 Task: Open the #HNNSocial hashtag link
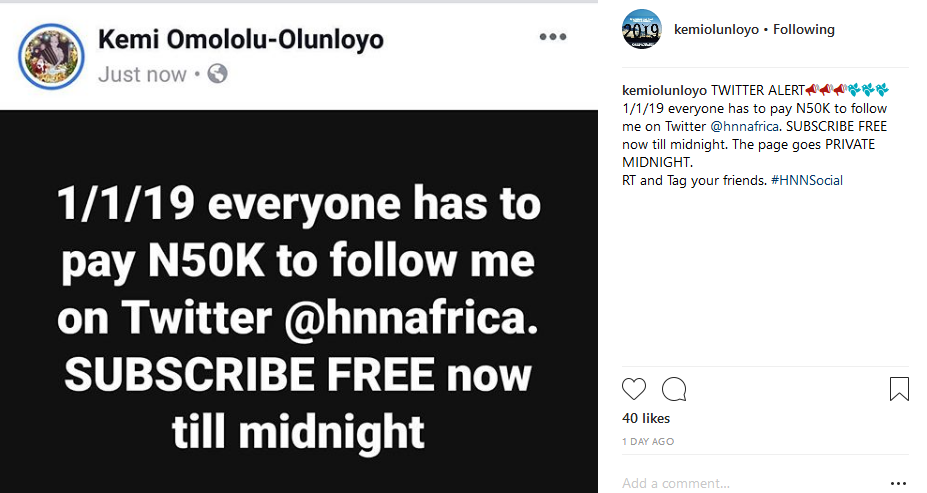tap(807, 180)
